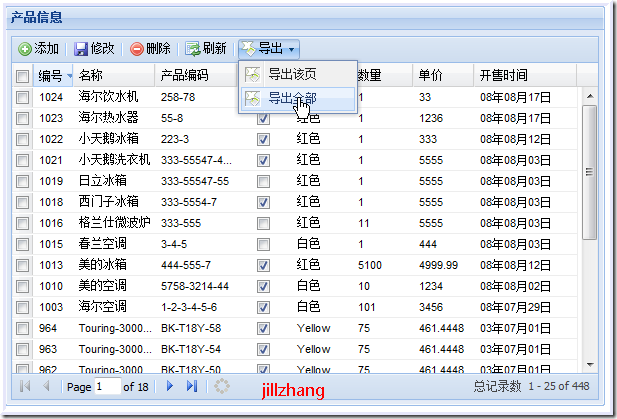The image size is (617, 419).
Task: Sort by the 编号 column header
Action: [x=50, y=76]
